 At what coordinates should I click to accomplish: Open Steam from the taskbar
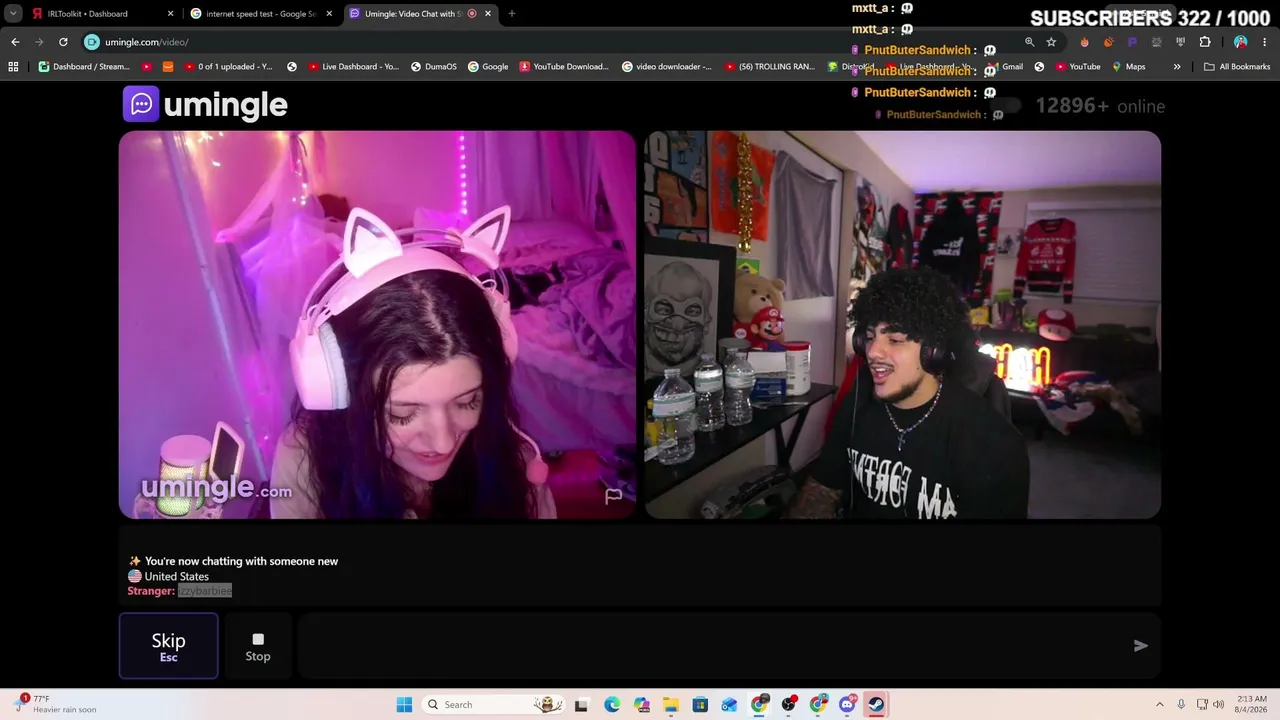876,705
